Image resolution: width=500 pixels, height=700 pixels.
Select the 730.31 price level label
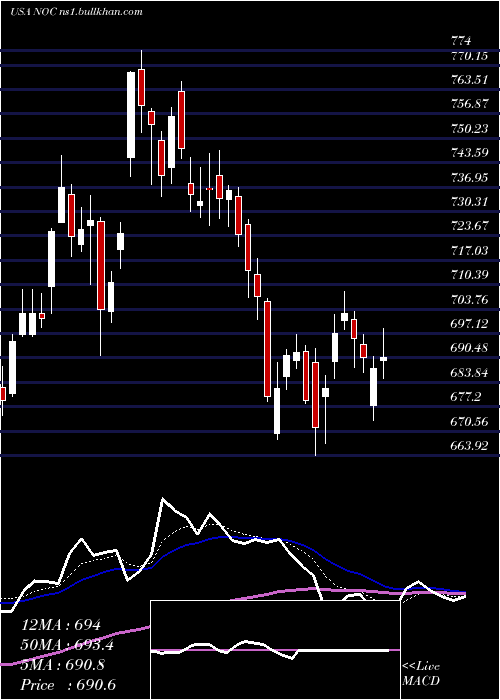469,202
